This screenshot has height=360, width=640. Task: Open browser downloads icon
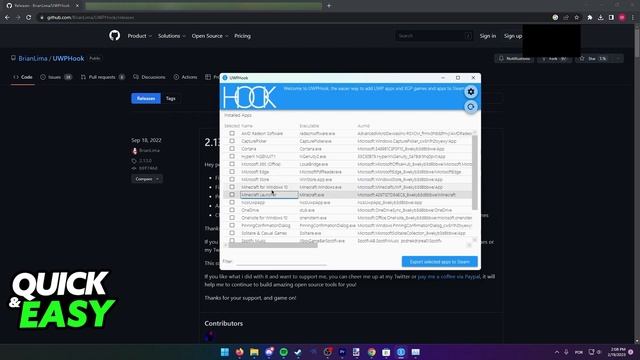pyautogui.click(x=600, y=18)
